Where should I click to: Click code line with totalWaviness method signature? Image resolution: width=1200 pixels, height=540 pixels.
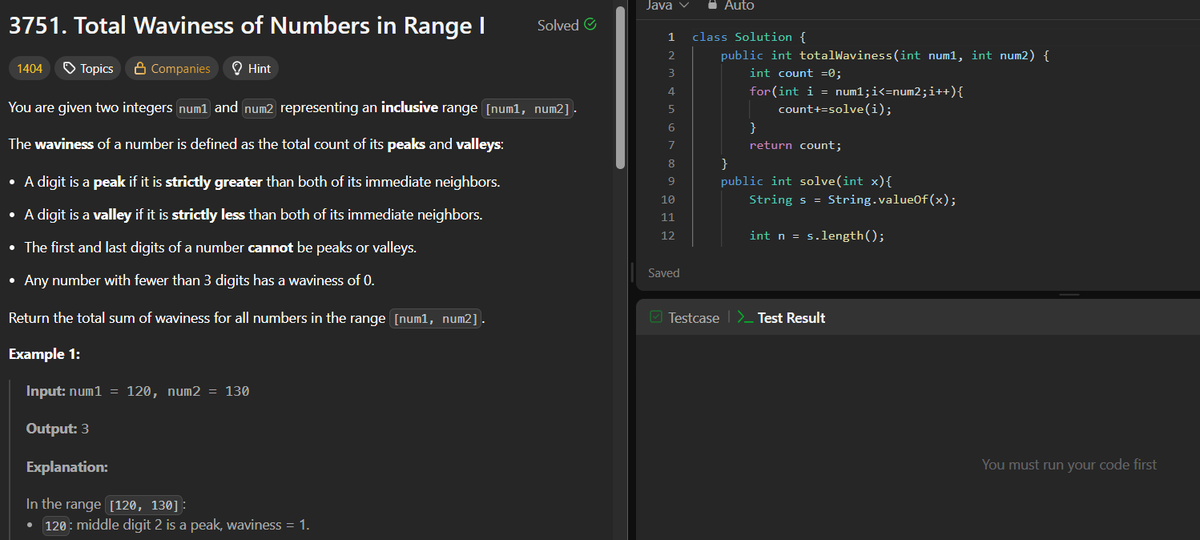click(885, 55)
